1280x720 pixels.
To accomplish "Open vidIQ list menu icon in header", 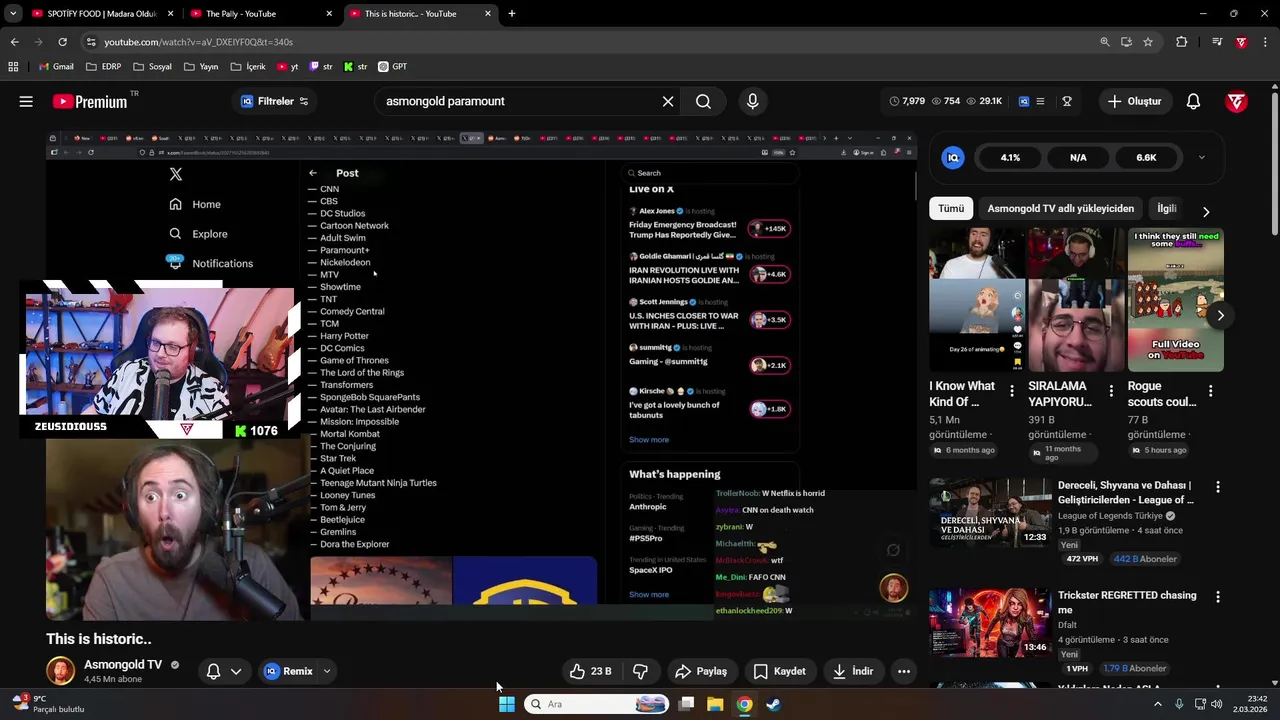I will [1040, 101].
